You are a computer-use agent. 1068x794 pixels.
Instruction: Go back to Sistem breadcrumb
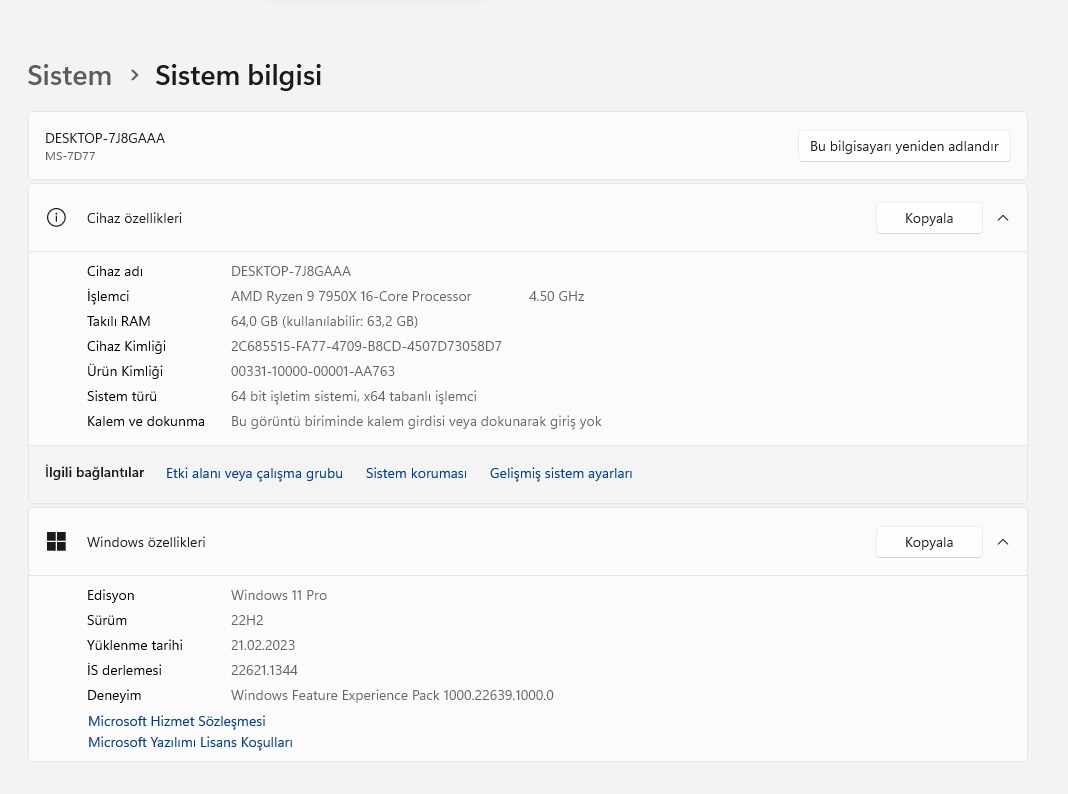coord(69,76)
